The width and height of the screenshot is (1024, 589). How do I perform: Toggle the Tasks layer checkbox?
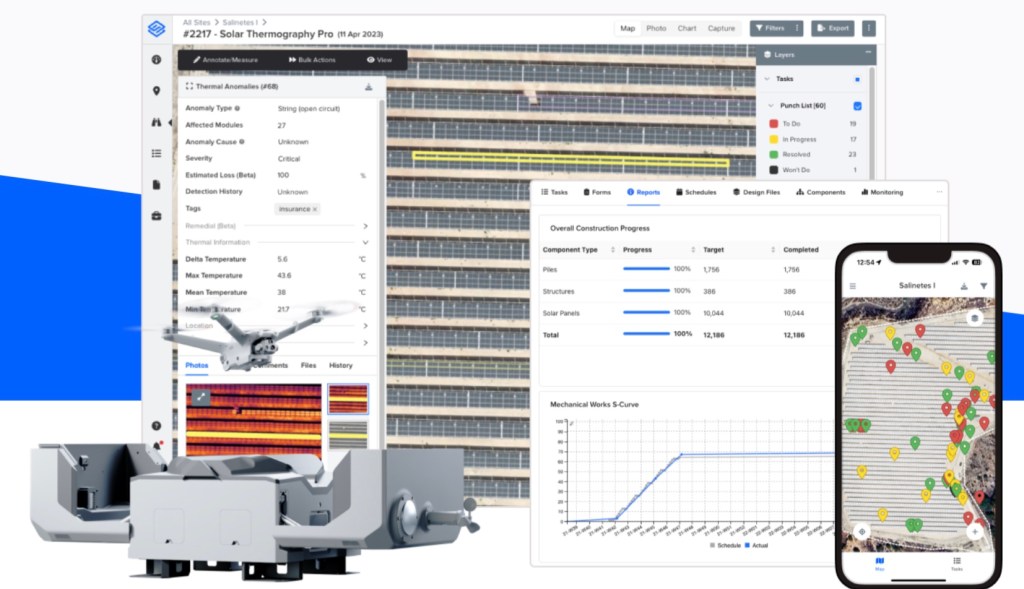click(x=857, y=79)
